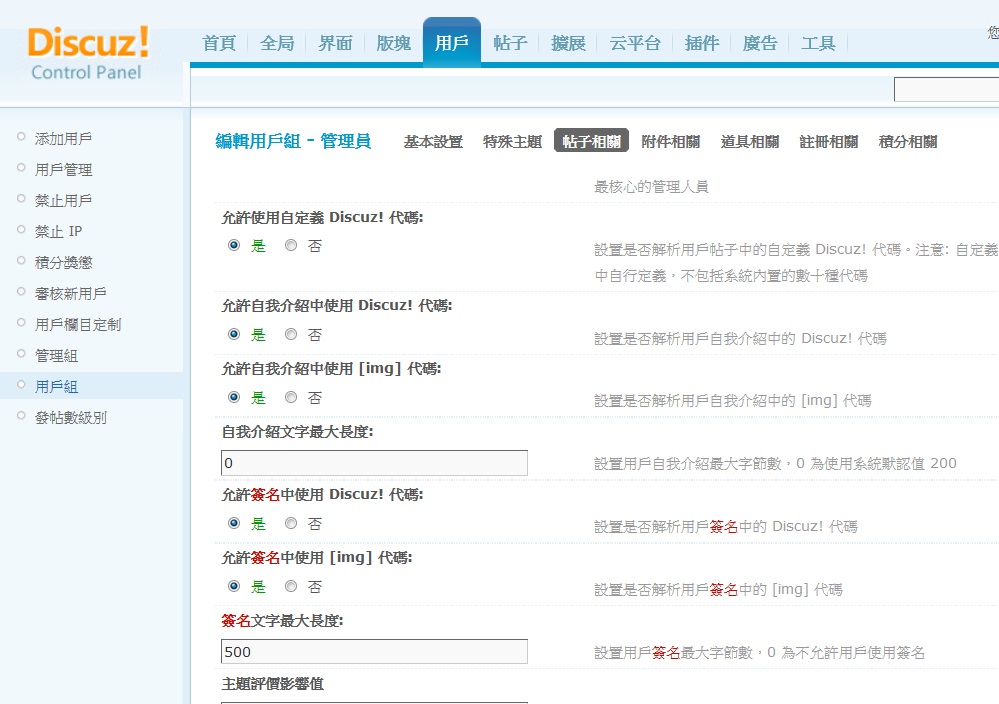Screen dimensions: 999x704
Task: Open the 版塊 top navigation tab
Action: tap(393, 43)
